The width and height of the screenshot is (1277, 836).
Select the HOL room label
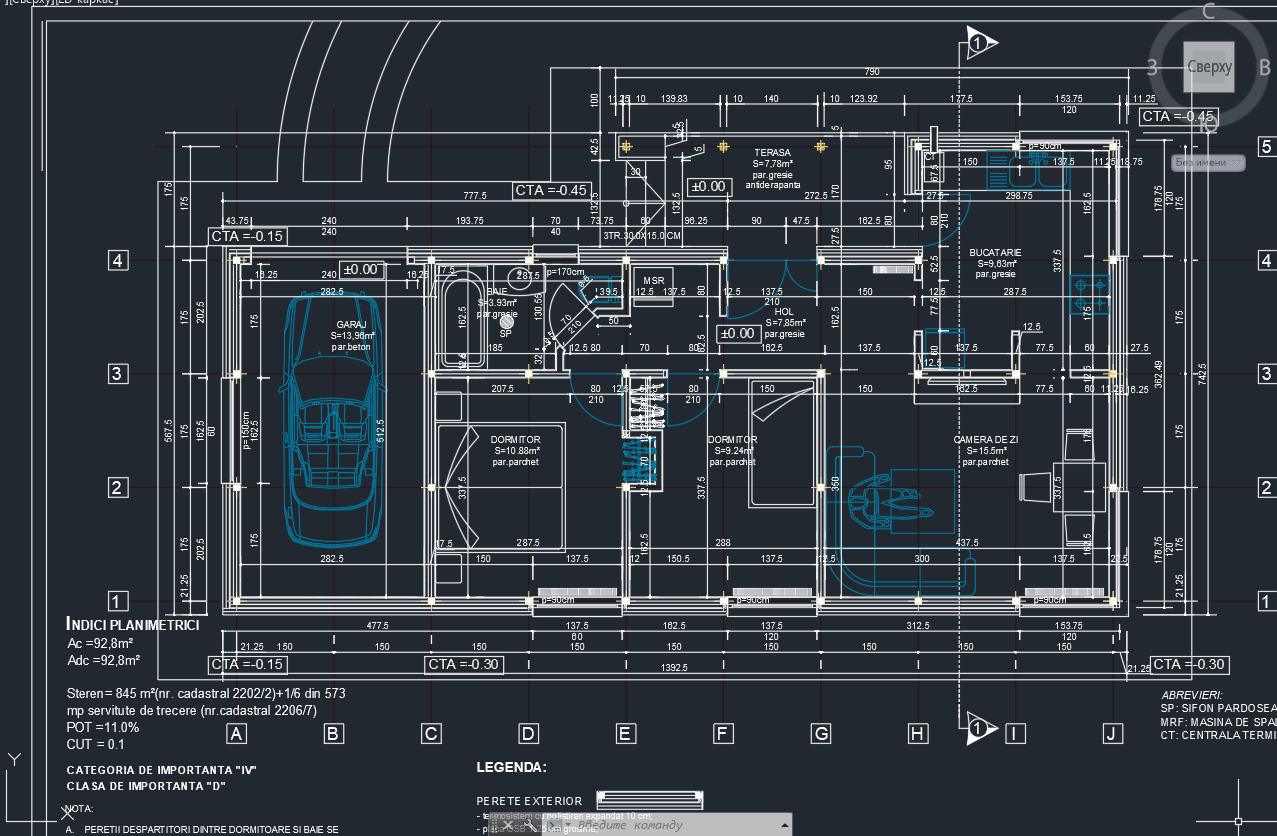[x=784, y=323]
